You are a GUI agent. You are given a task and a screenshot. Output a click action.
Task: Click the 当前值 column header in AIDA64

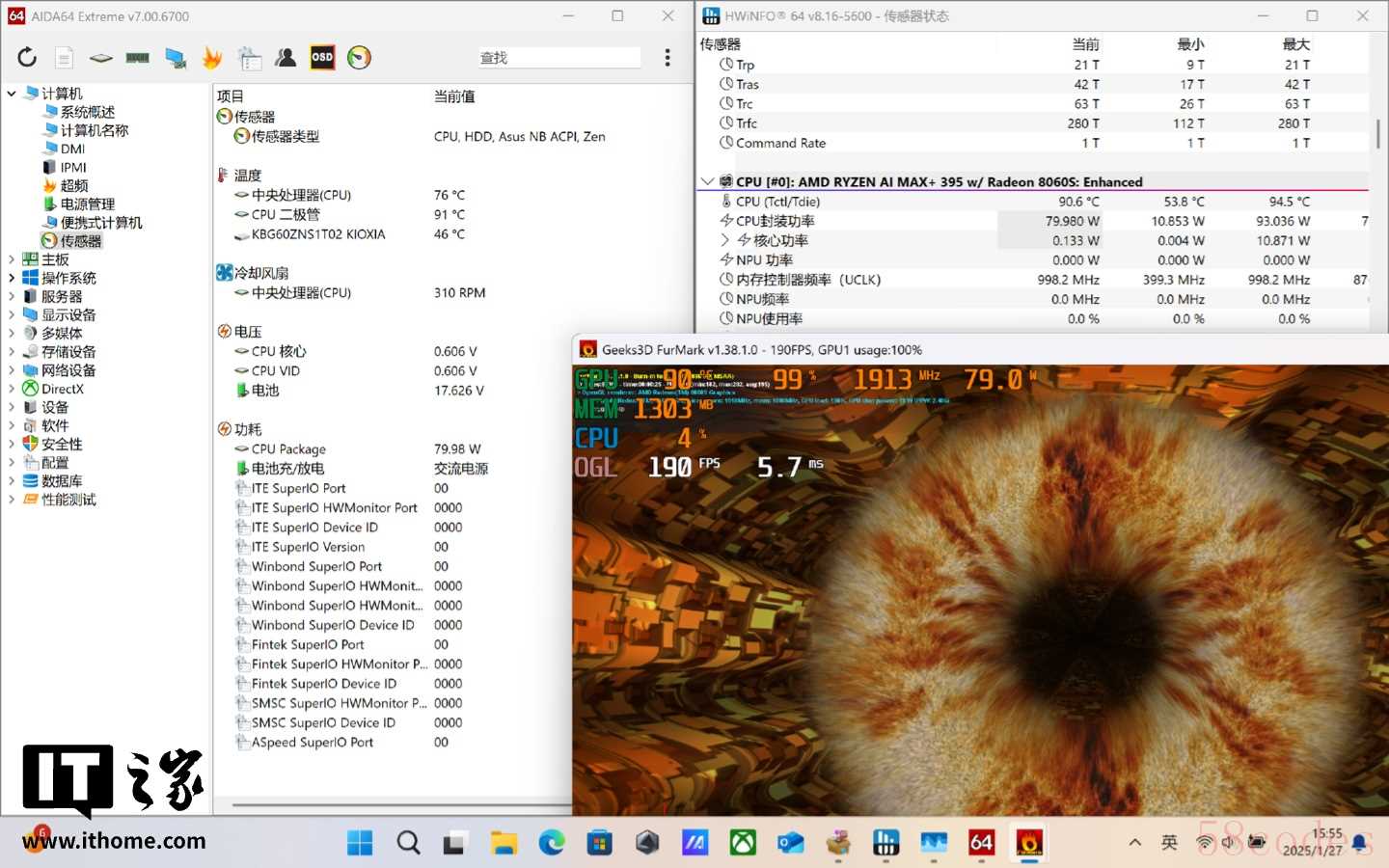pos(454,96)
